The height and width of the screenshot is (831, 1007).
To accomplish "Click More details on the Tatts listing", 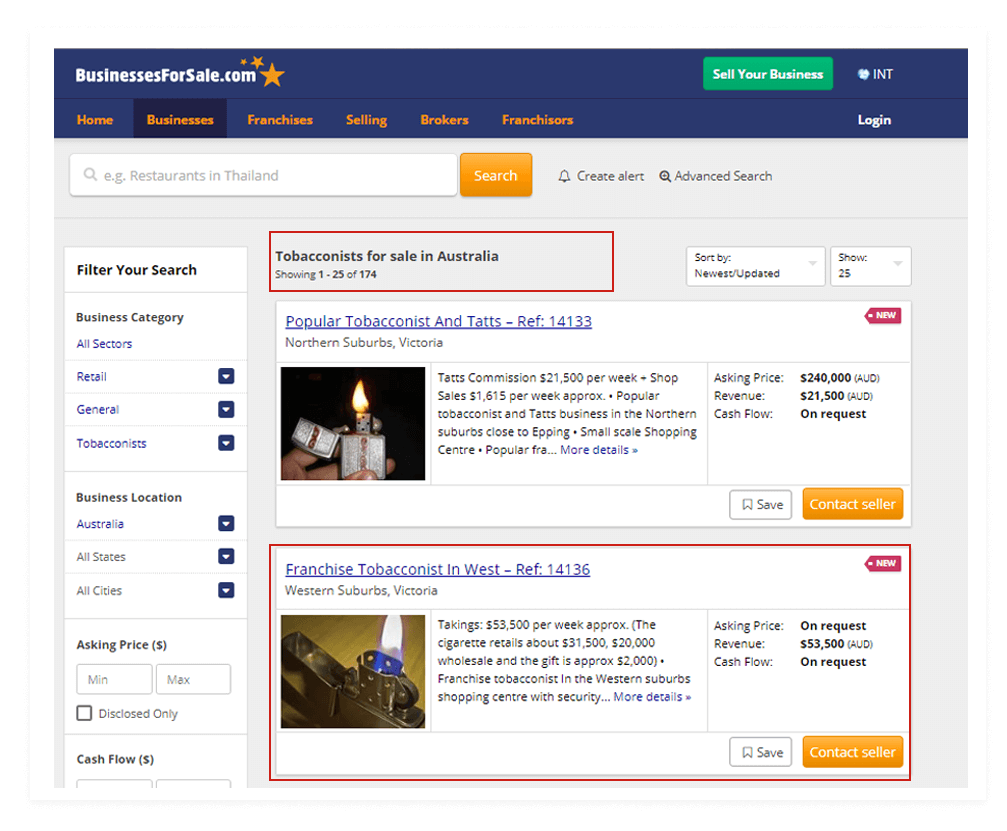I will (599, 450).
